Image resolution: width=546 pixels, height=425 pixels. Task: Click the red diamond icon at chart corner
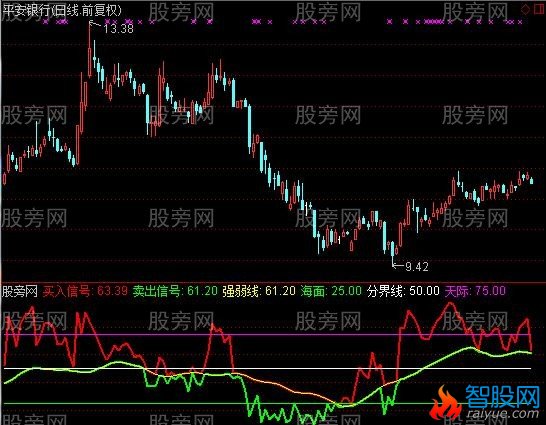[525, 9]
